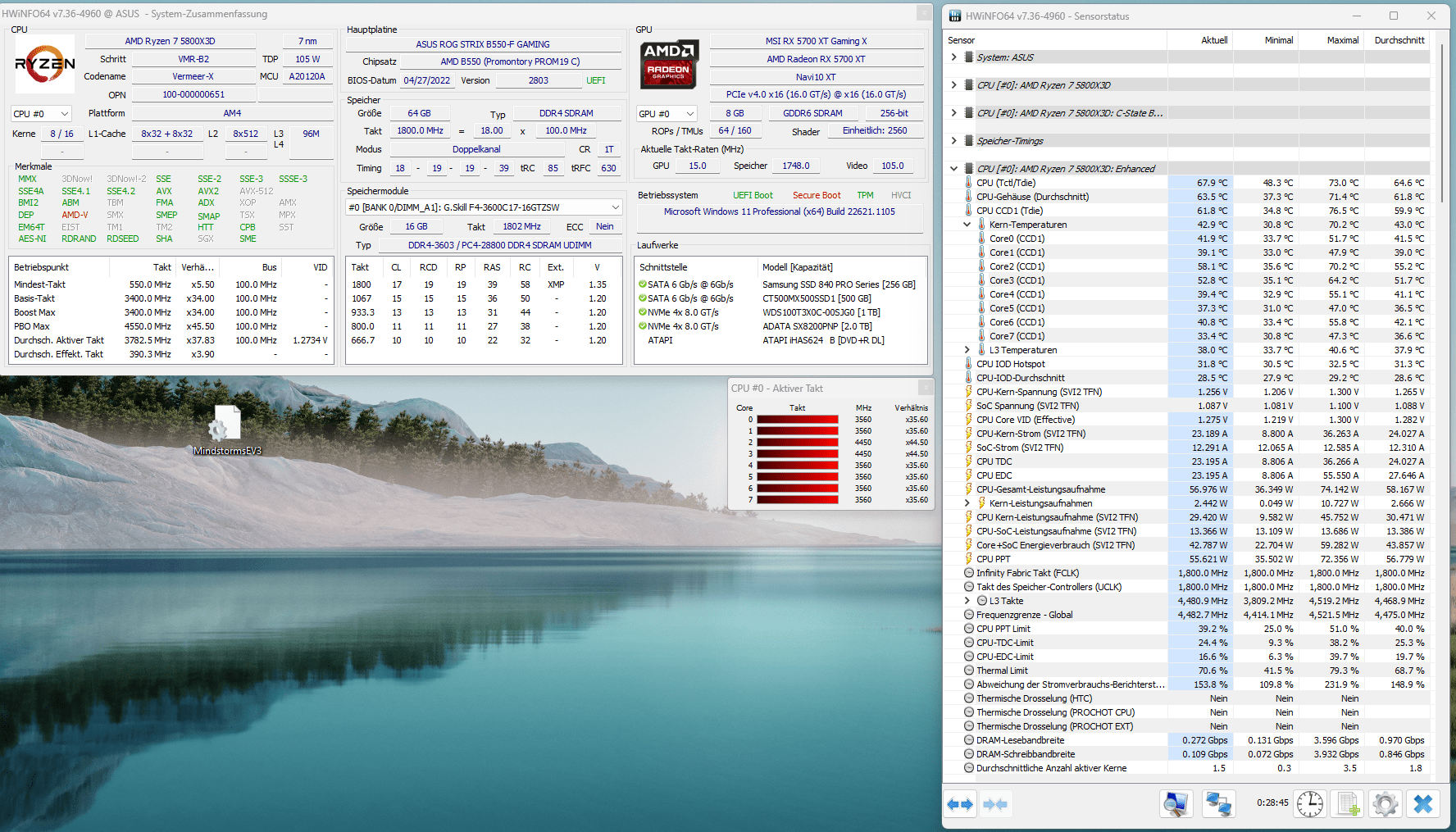Open the memory module BANK 0 dropdown
Image resolution: width=1456 pixels, height=832 pixels.
click(485, 207)
